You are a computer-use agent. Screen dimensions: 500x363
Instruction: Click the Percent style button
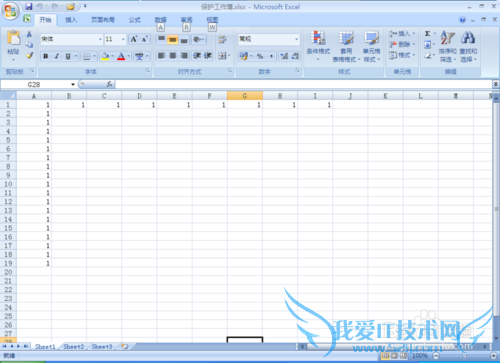(260, 56)
